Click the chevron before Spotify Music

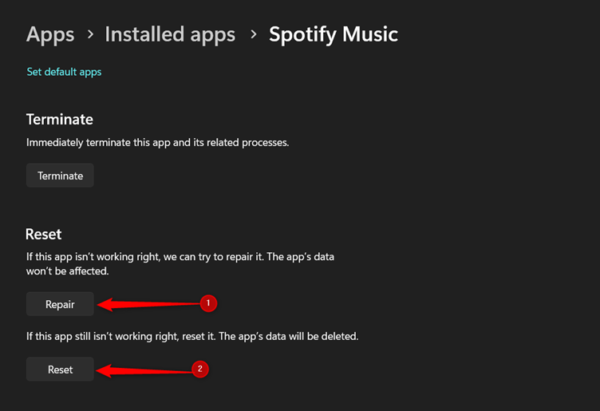tap(252, 36)
